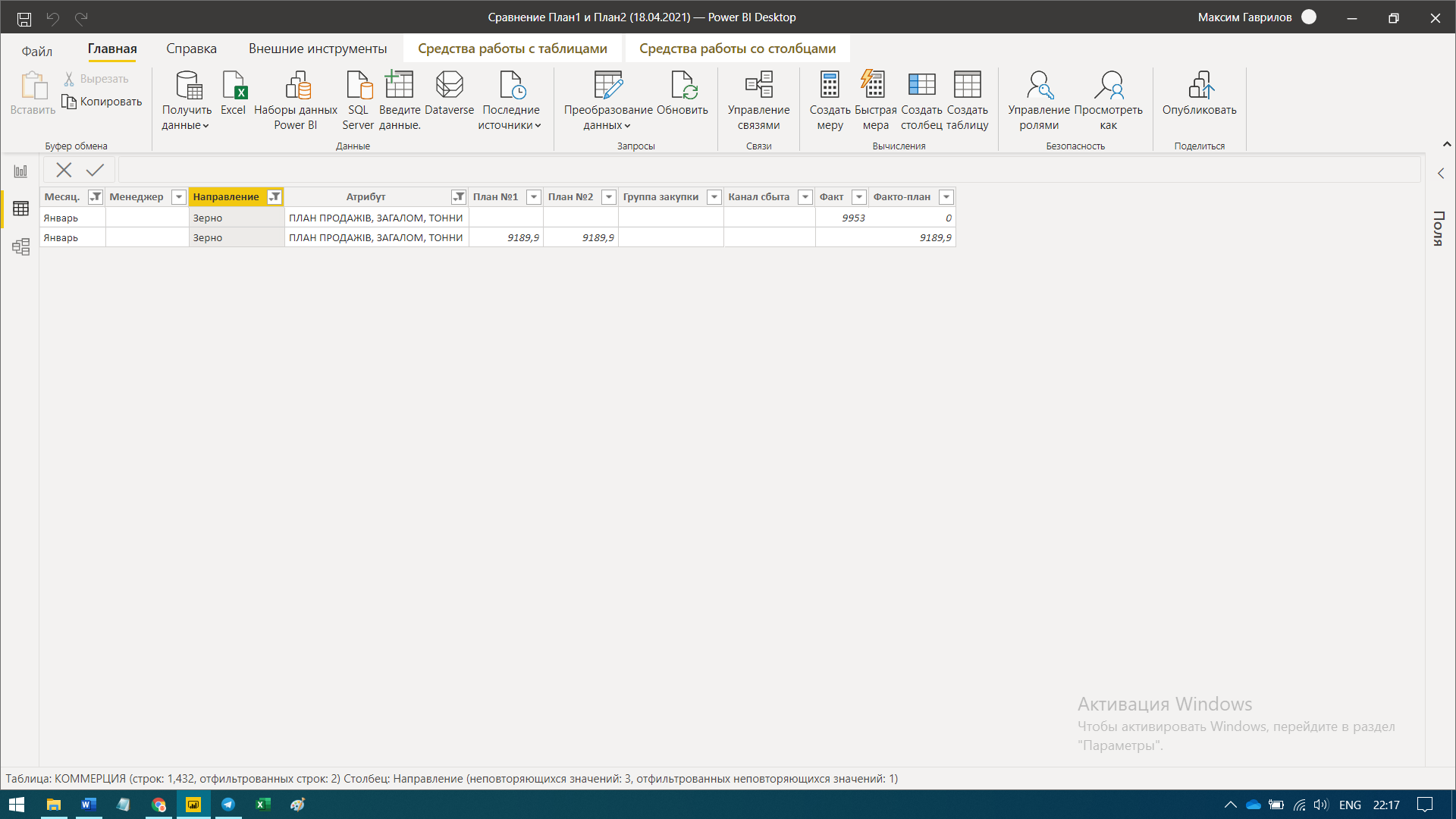The height and width of the screenshot is (819, 1456).
Task: Switch to Data view in sidebar
Action: pyautogui.click(x=20, y=209)
